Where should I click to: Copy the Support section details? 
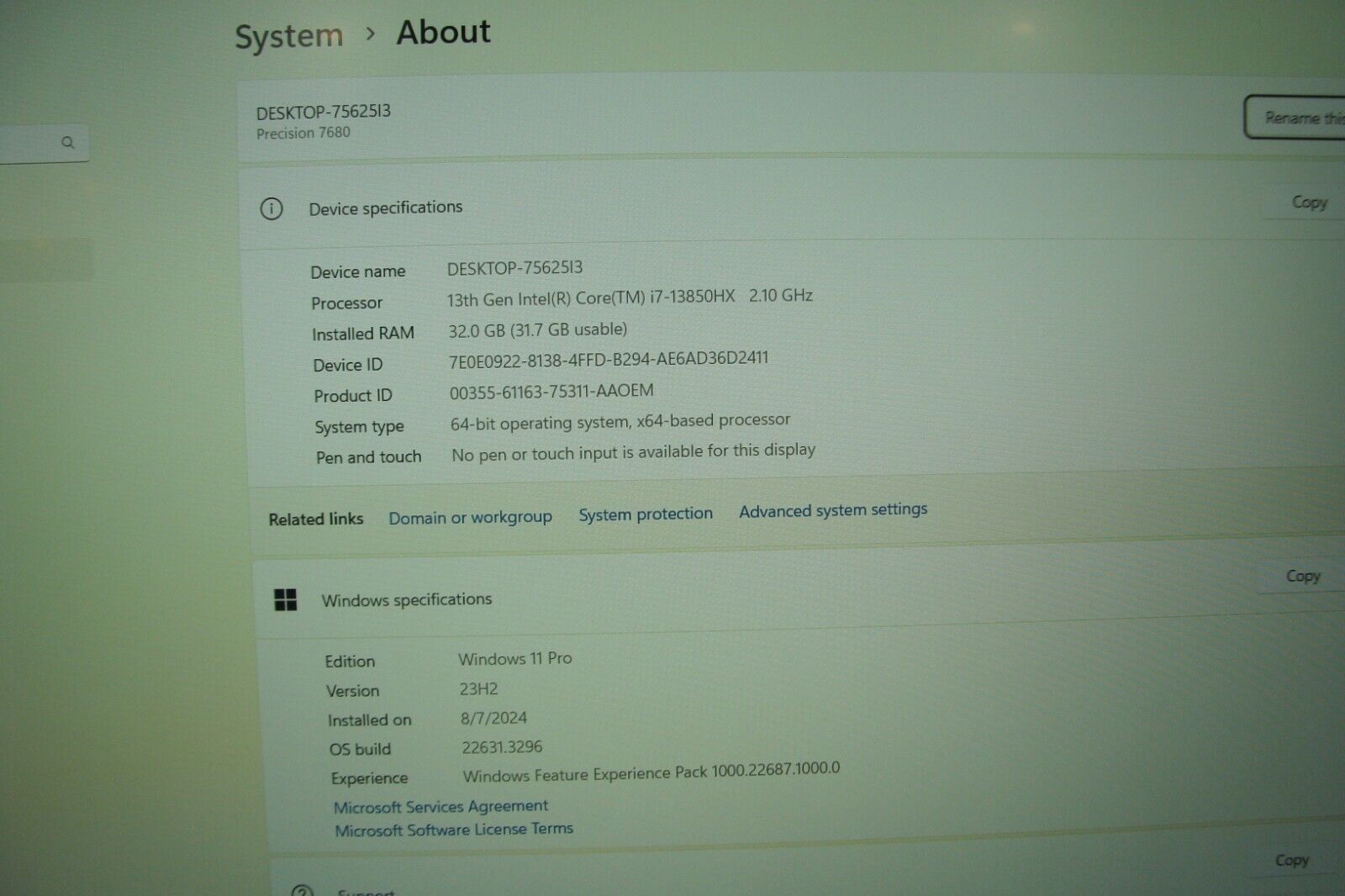1292,860
